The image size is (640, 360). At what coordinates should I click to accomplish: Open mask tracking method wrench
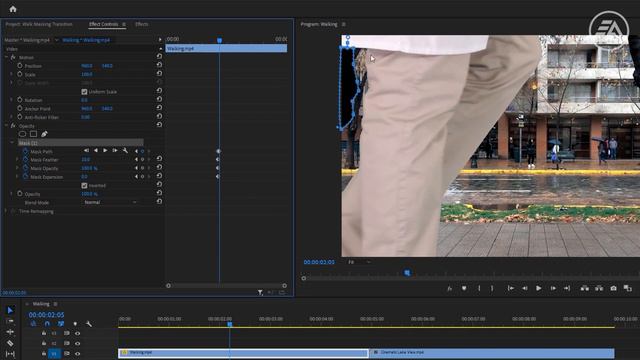125,151
